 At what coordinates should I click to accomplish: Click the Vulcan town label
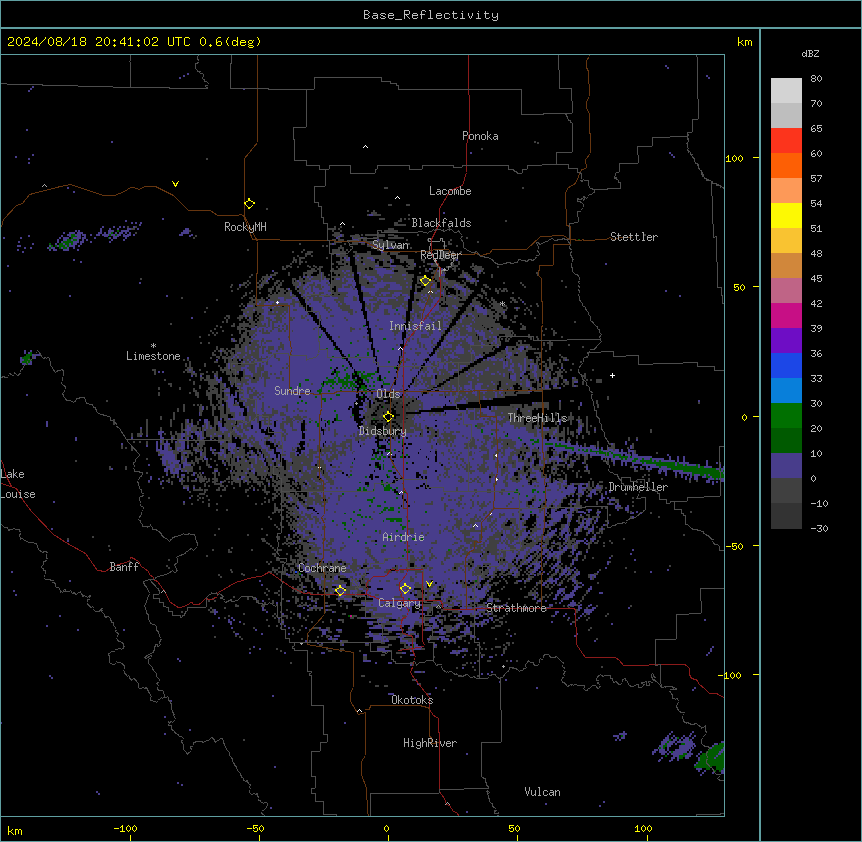[x=543, y=792]
